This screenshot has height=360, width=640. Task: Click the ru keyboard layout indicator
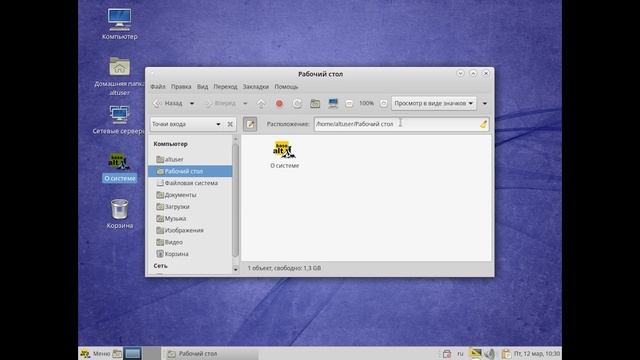point(460,353)
